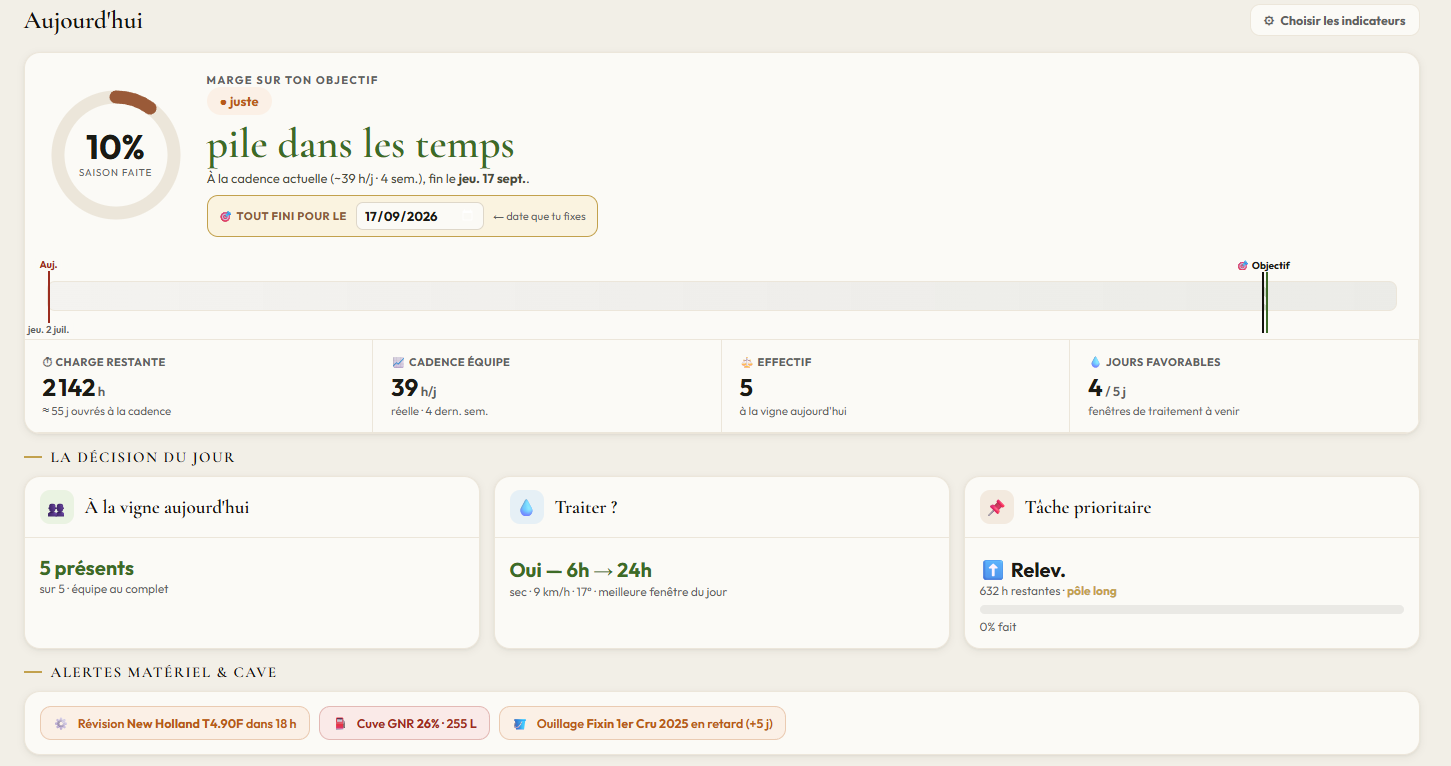Click the sur 5 · équipe au complet text
Image resolution: width=1451 pixels, height=766 pixels.
(x=104, y=589)
